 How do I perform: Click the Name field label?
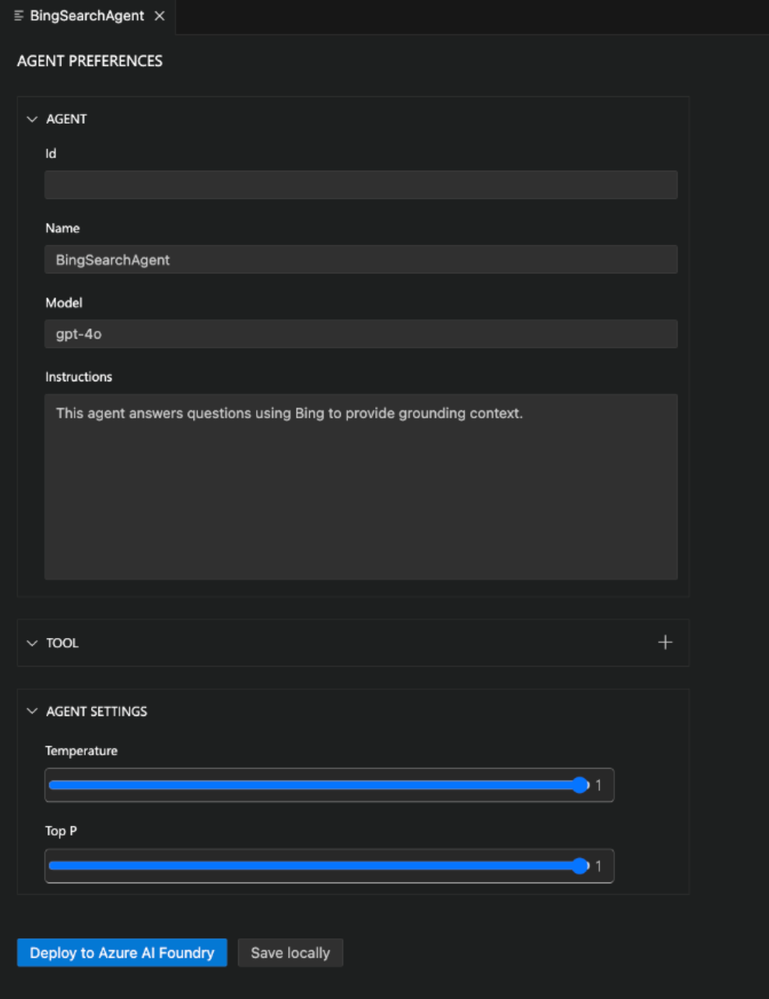62,228
